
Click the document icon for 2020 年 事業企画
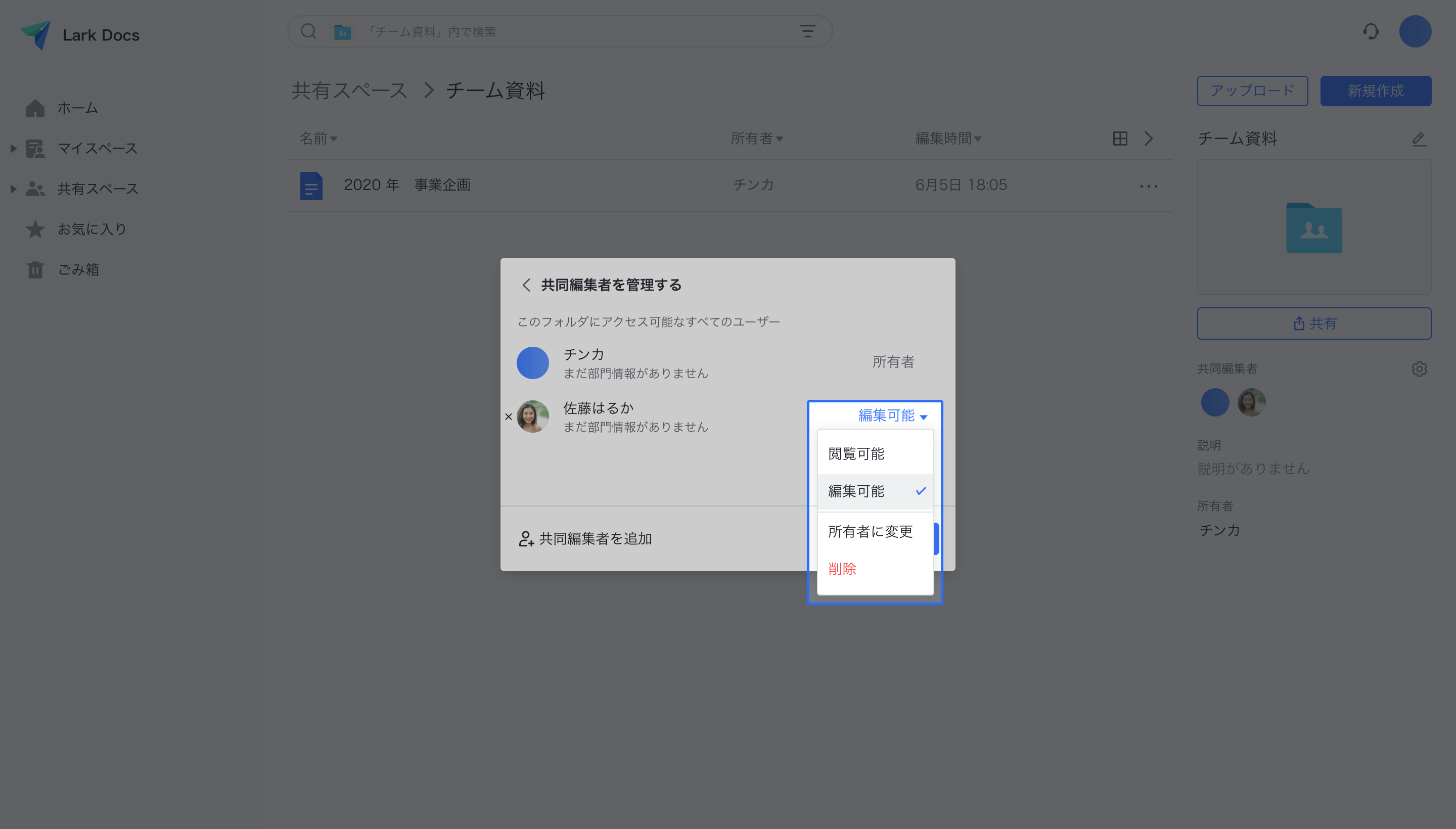pos(311,186)
